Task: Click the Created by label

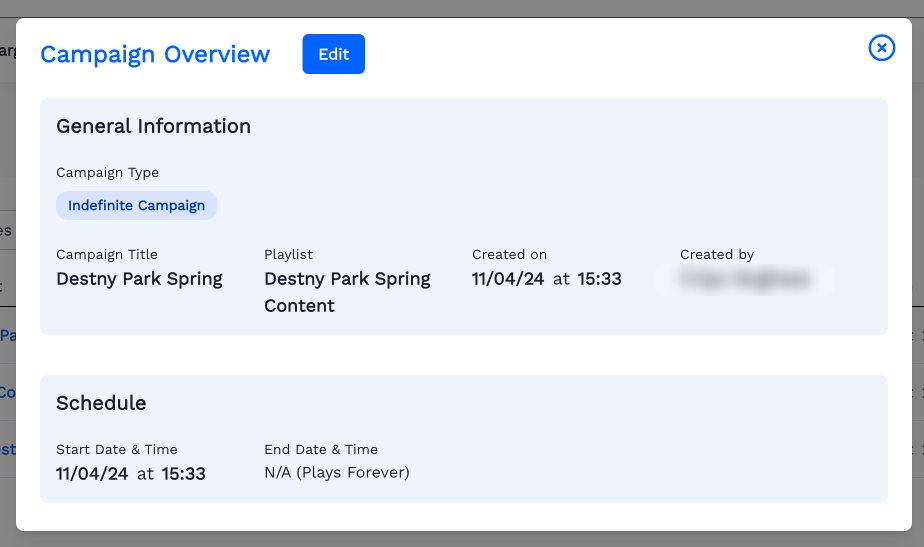Action: [716, 255]
